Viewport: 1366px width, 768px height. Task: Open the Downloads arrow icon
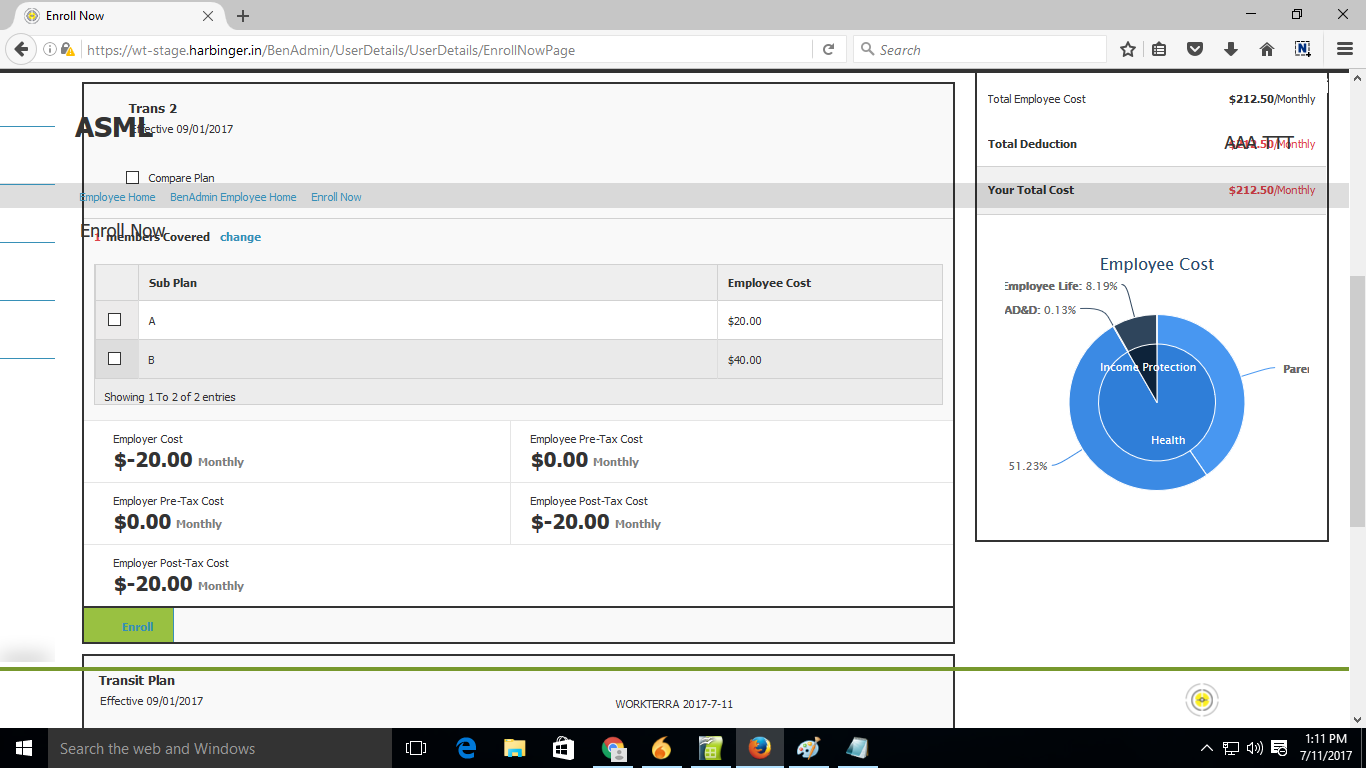tap(1230, 50)
